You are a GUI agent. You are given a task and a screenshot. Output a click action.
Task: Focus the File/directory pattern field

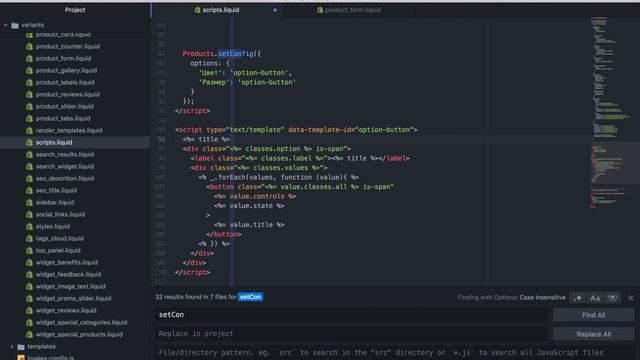[x=395, y=353]
